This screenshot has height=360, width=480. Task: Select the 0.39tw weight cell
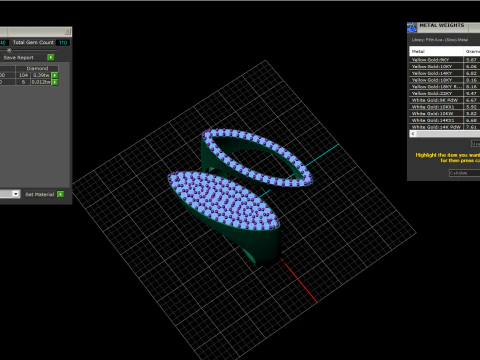coord(41,75)
